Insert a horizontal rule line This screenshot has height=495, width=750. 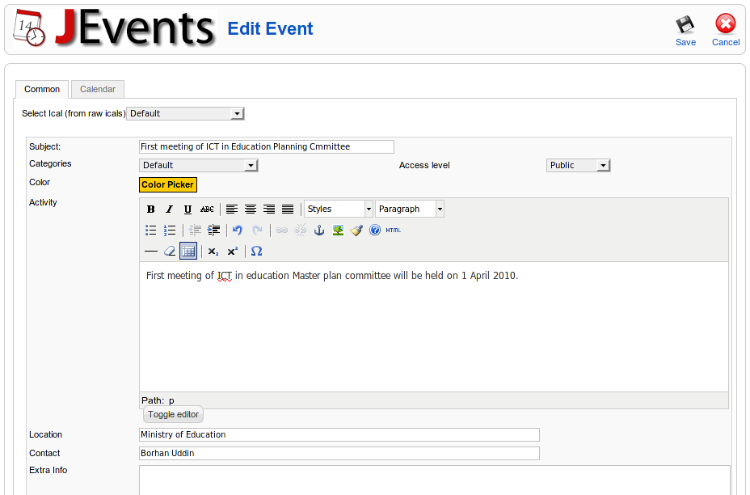tap(151, 251)
